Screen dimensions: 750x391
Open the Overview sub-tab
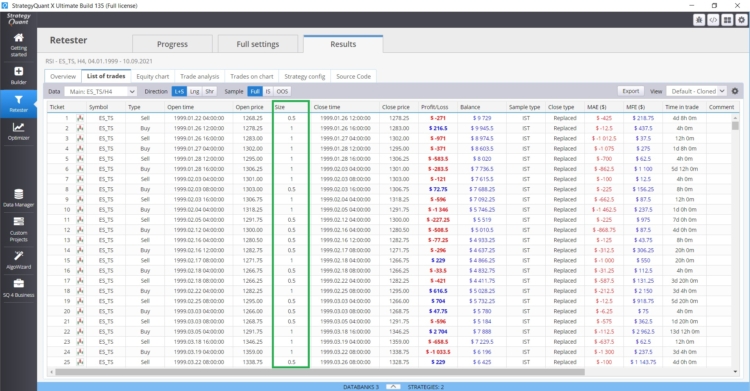pyautogui.click(x=63, y=77)
